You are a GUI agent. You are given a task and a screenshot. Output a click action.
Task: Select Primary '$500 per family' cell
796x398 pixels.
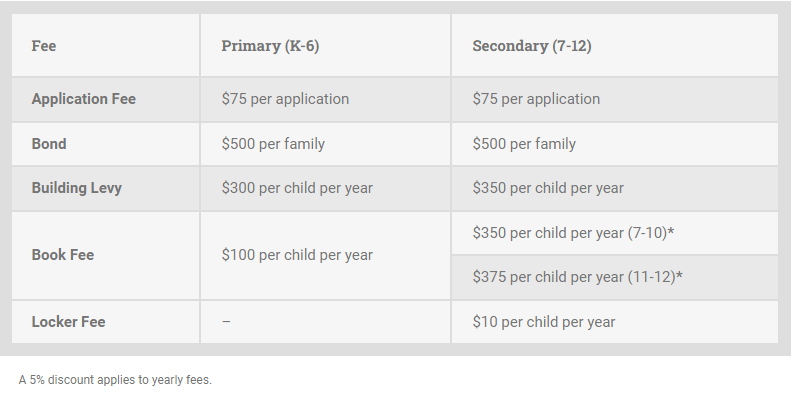tap(325, 144)
